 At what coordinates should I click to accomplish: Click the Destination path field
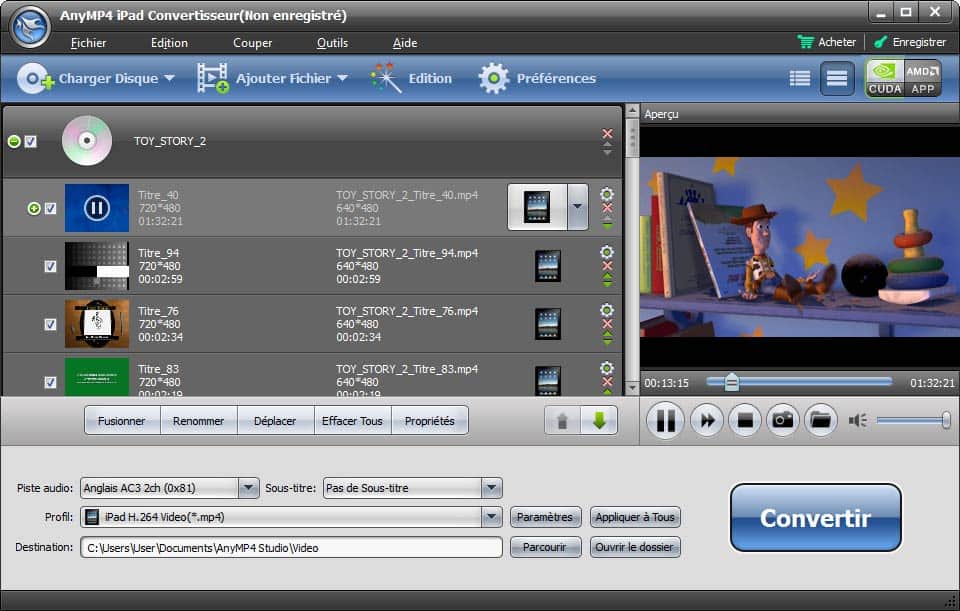coord(291,547)
